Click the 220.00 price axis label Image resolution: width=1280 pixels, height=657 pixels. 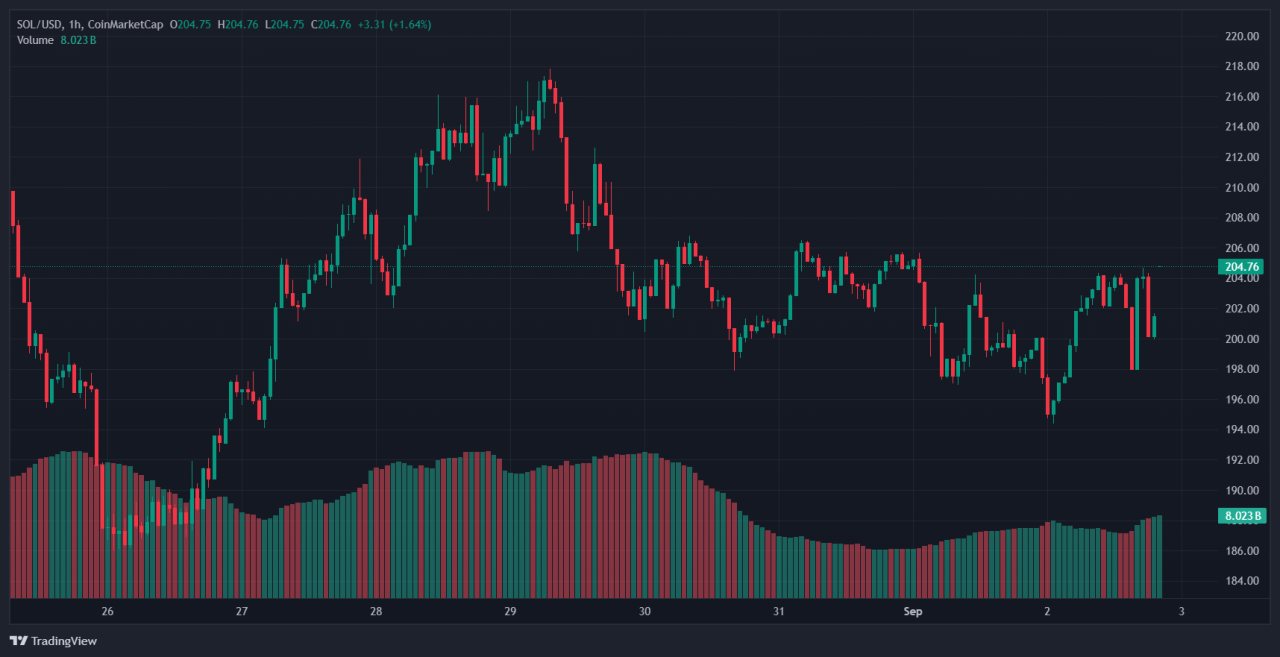click(x=1241, y=36)
